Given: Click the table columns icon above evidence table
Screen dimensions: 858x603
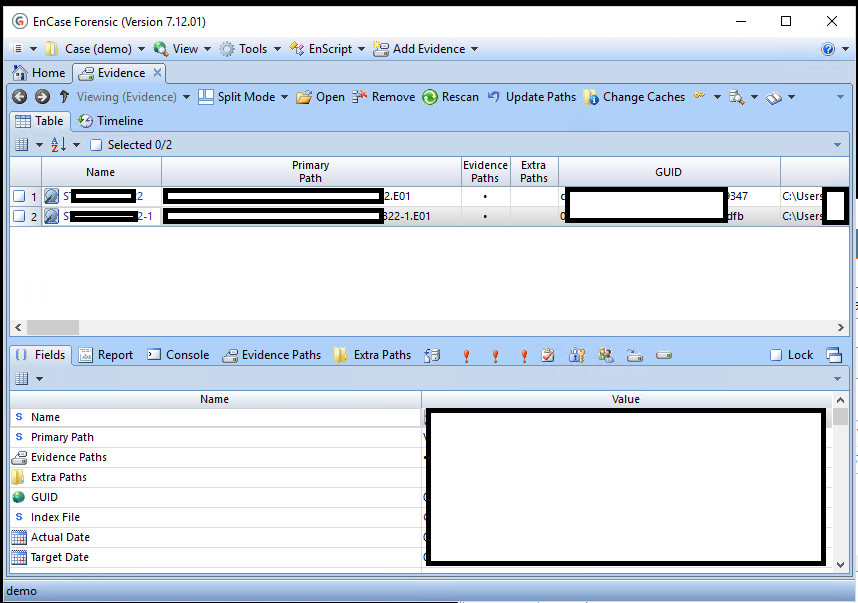Looking at the screenshot, I should click(22, 145).
